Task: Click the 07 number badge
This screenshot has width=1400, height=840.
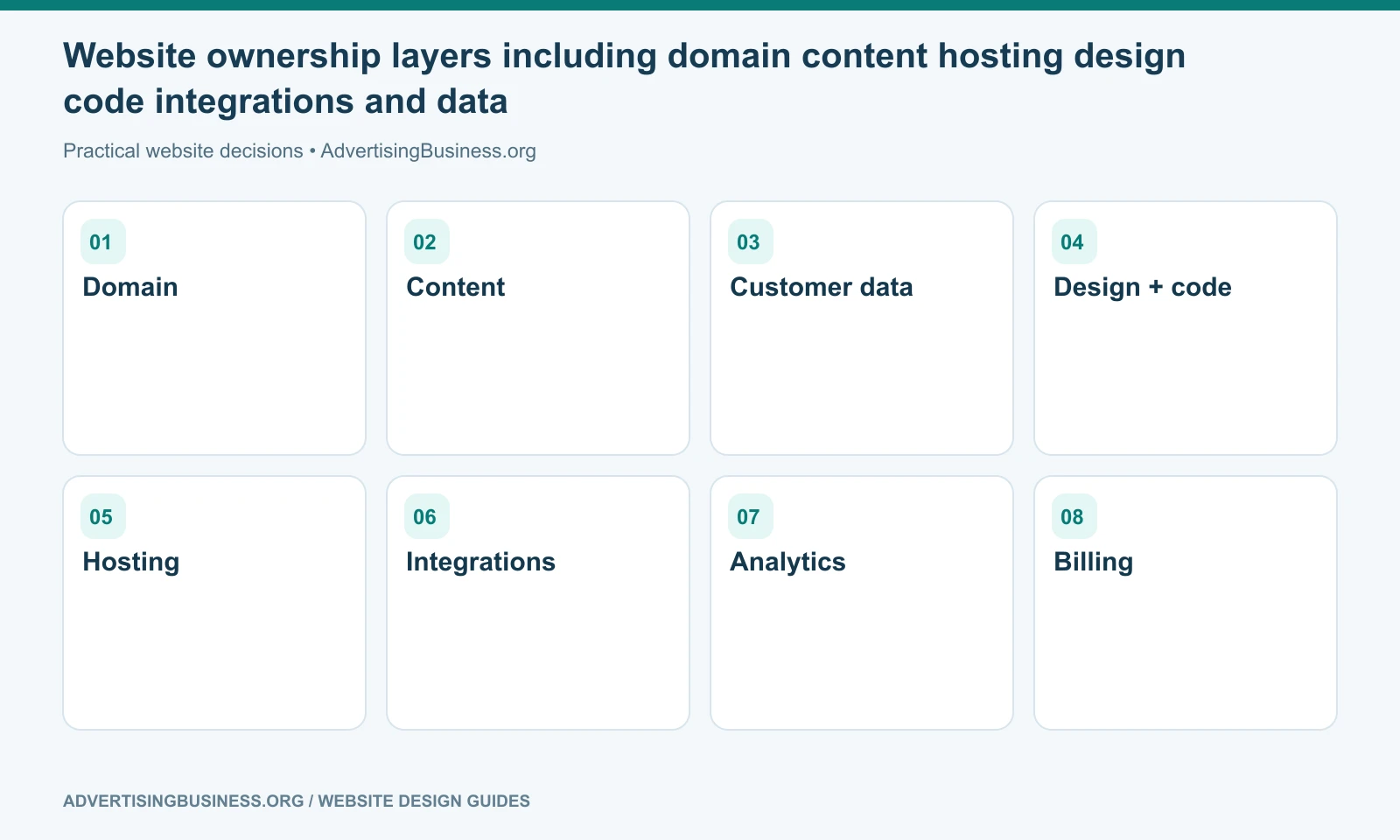Action: [x=750, y=516]
